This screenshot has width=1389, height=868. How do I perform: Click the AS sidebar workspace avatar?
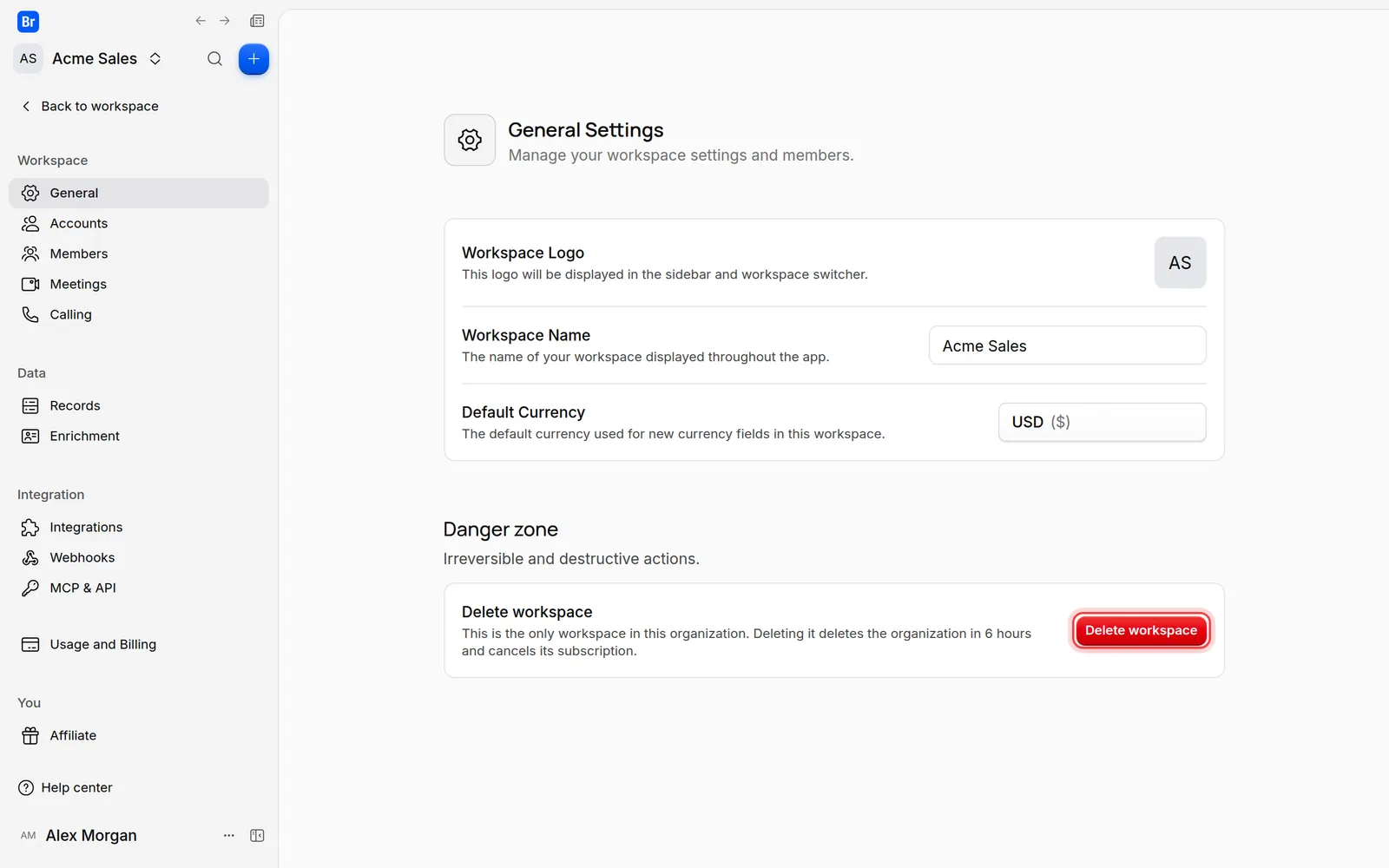point(29,59)
